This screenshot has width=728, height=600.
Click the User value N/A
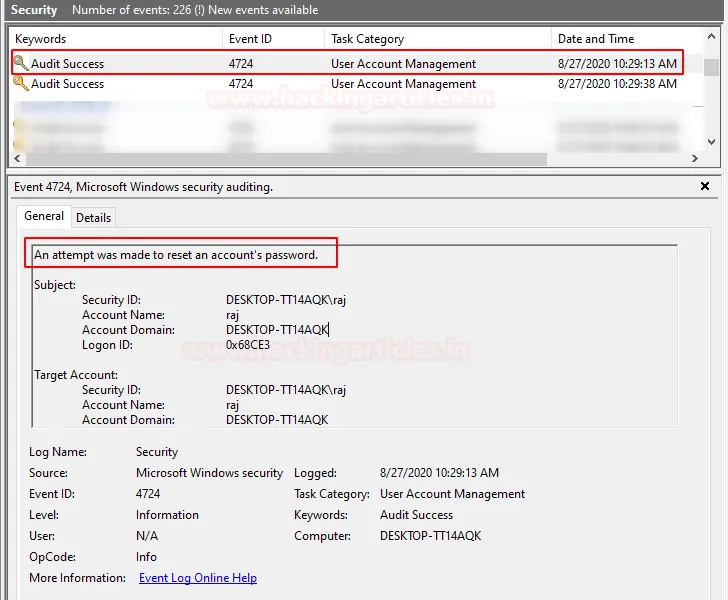coord(147,536)
